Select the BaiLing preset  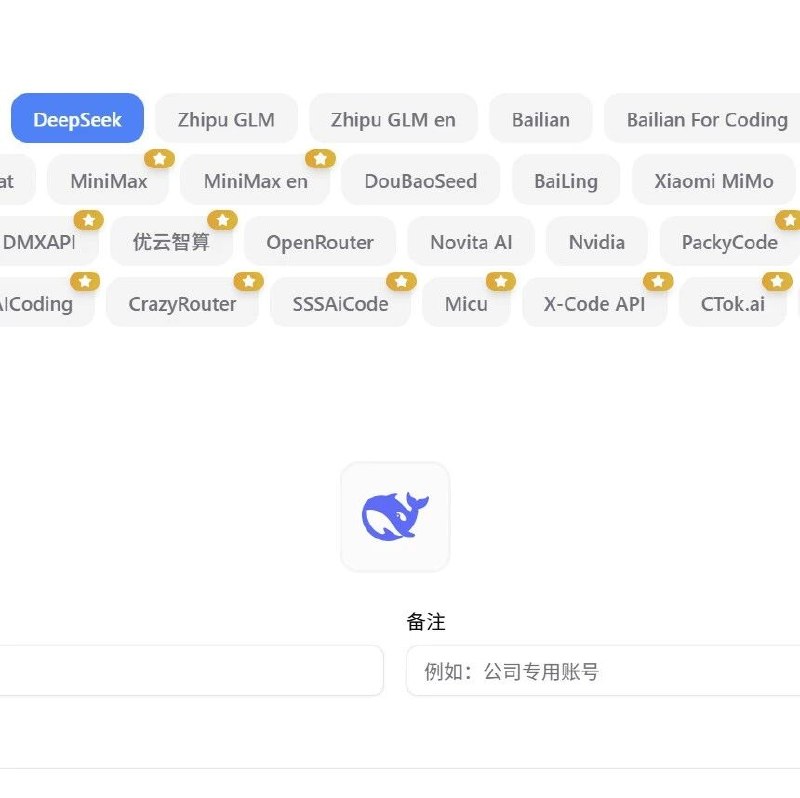[x=566, y=180]
